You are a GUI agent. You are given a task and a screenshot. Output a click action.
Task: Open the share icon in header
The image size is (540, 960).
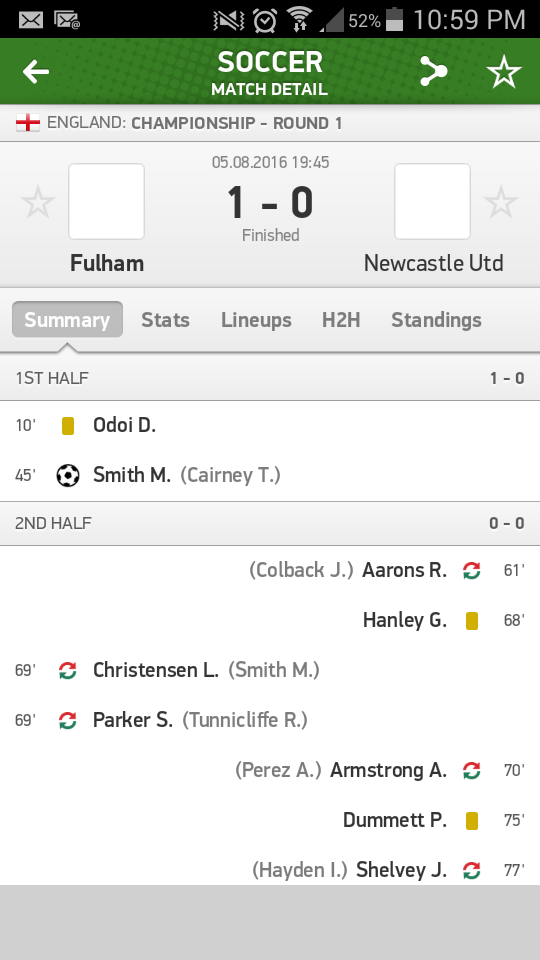[433, 72]
